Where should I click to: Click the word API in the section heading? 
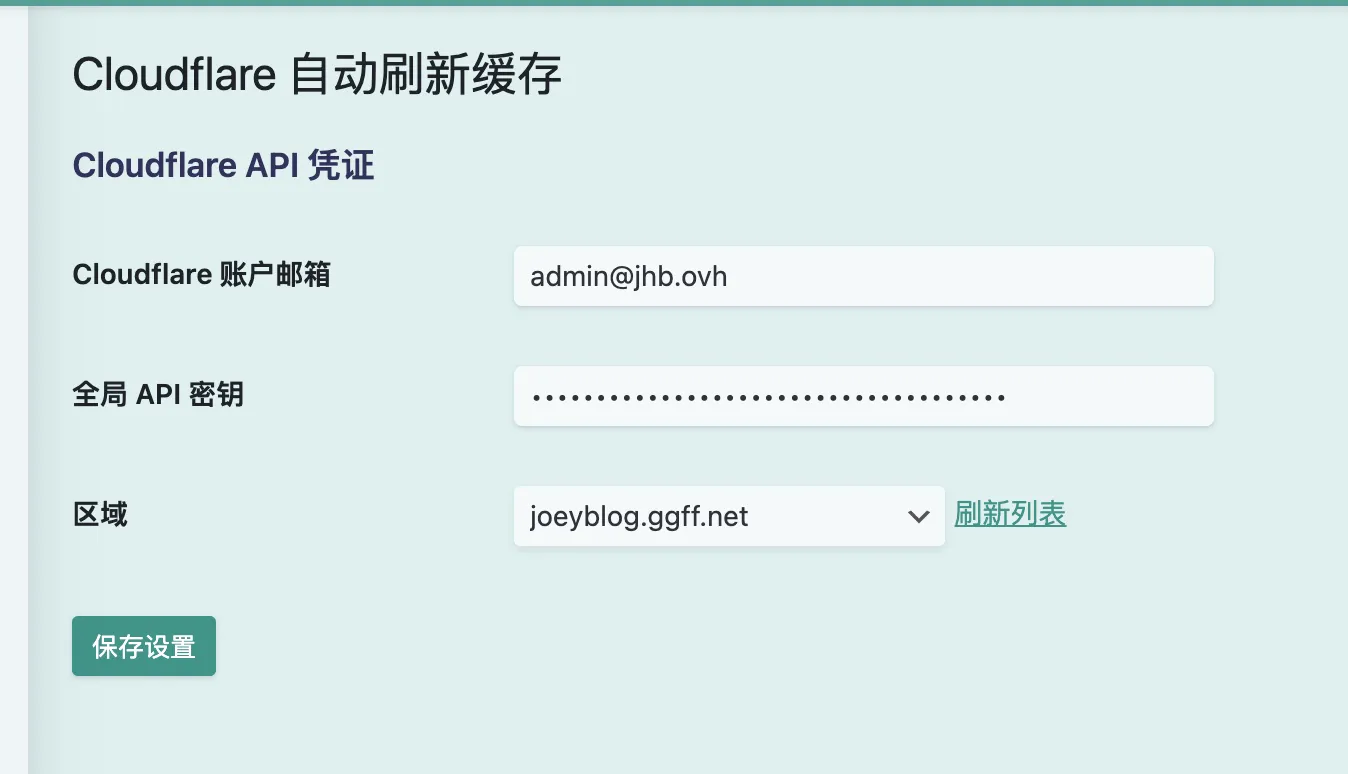pos(272,165)
